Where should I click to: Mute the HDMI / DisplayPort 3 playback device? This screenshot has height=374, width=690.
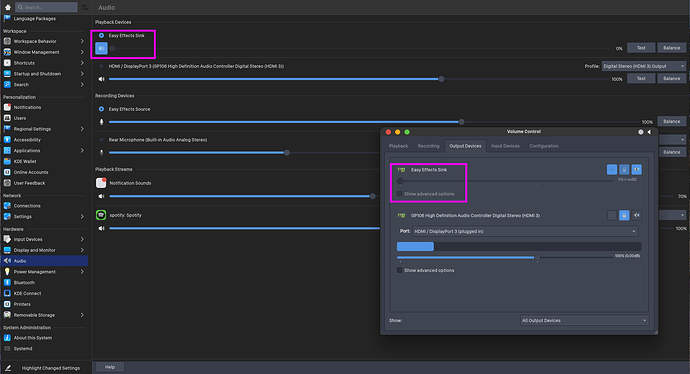tap(101, 79)
